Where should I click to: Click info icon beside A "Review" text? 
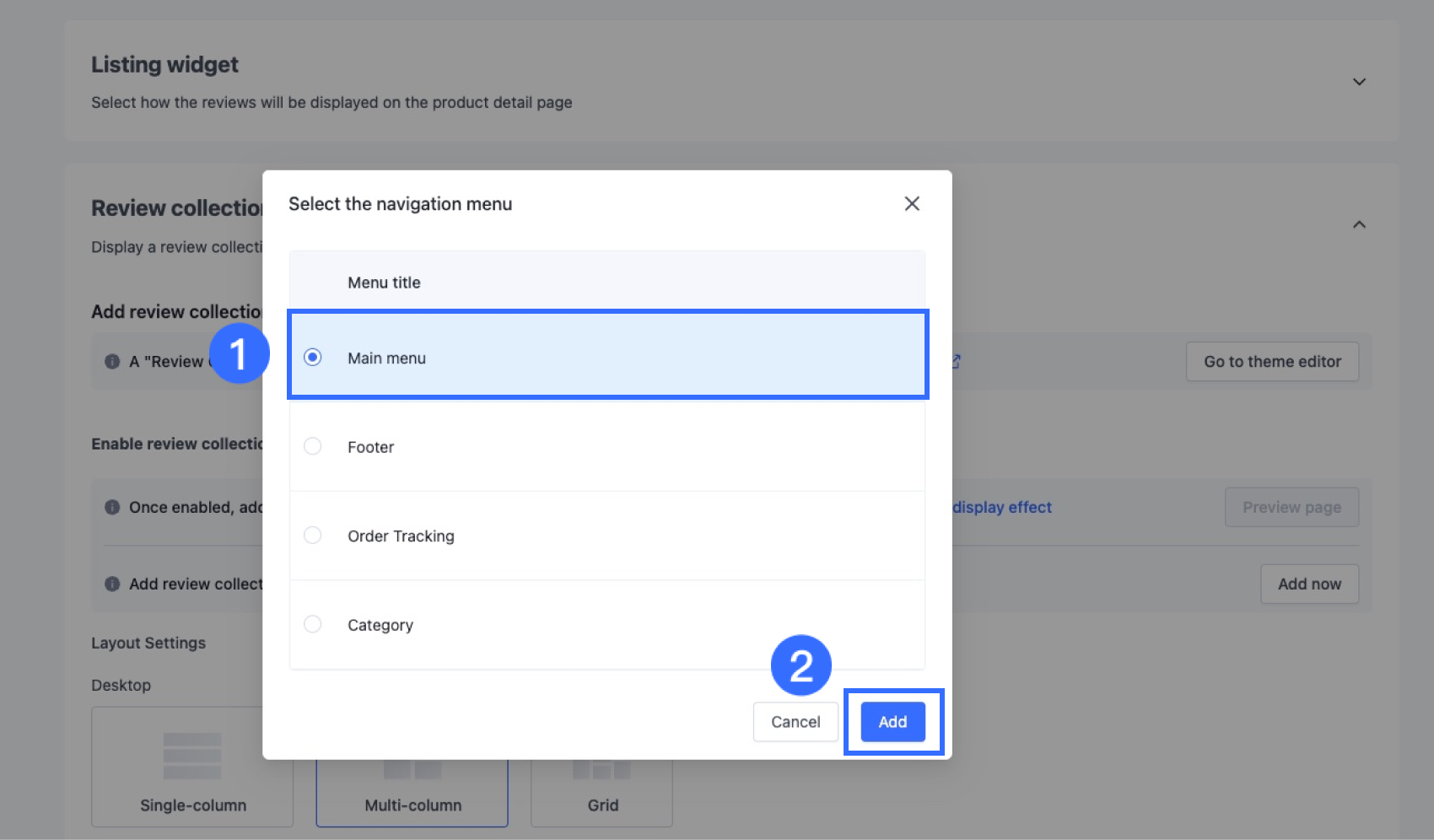coord(112,362)
